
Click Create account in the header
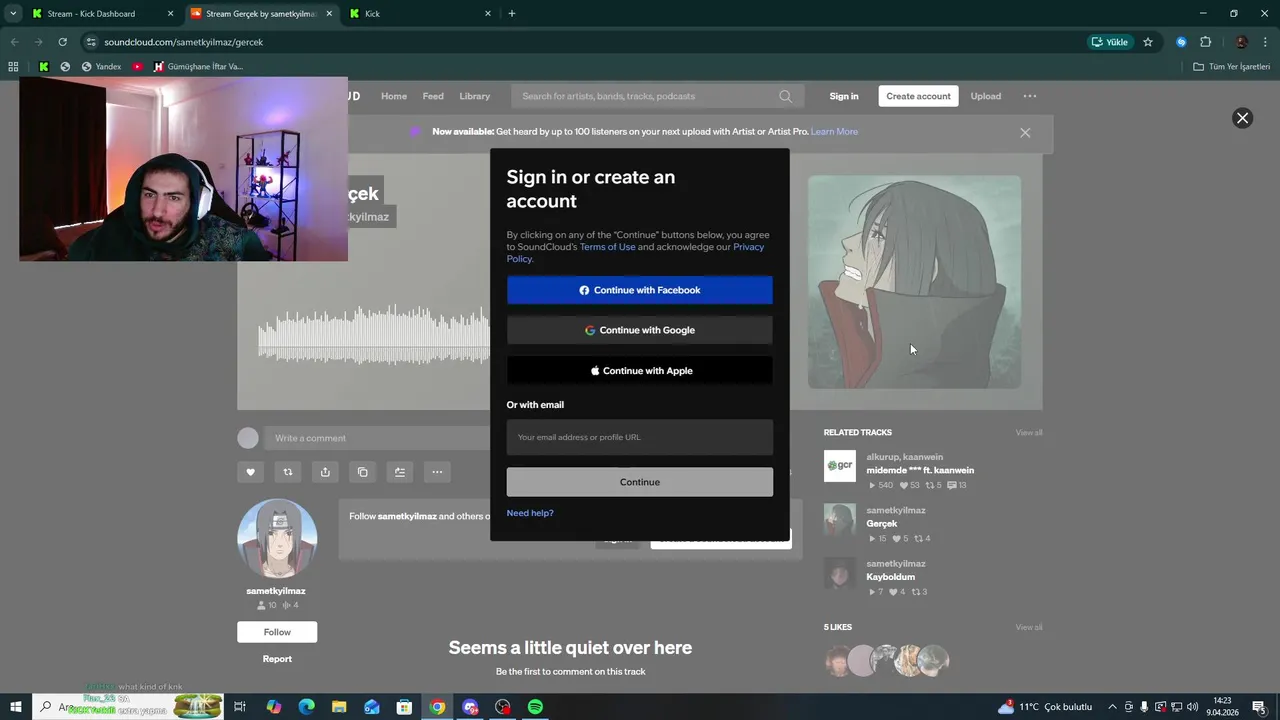pyautogui.click(x=918, y=96)
